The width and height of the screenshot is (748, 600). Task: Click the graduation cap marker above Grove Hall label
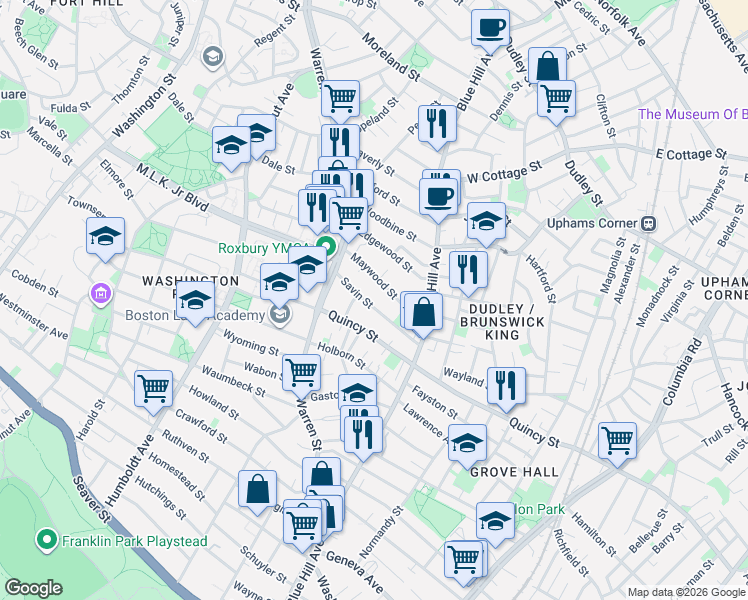468,444
